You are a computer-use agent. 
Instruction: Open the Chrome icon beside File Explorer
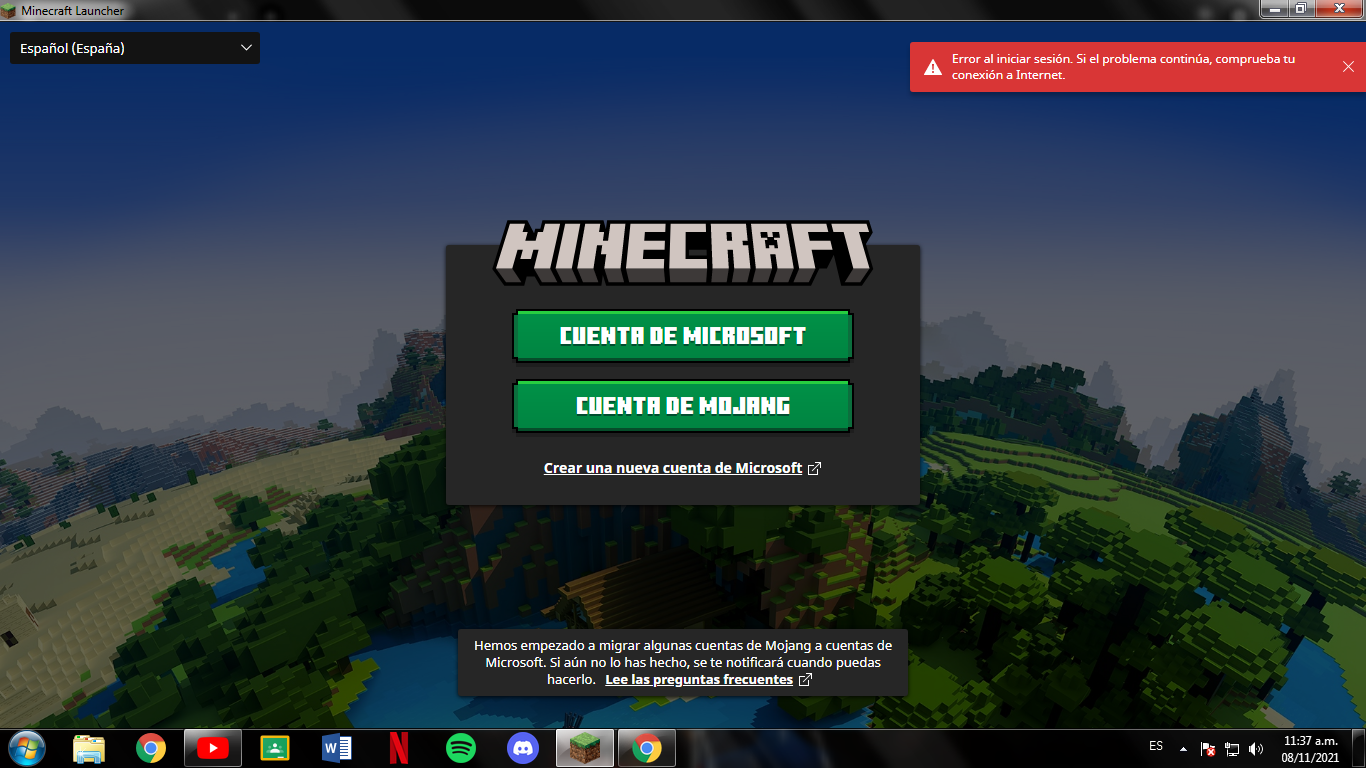[x=151, y=748]
